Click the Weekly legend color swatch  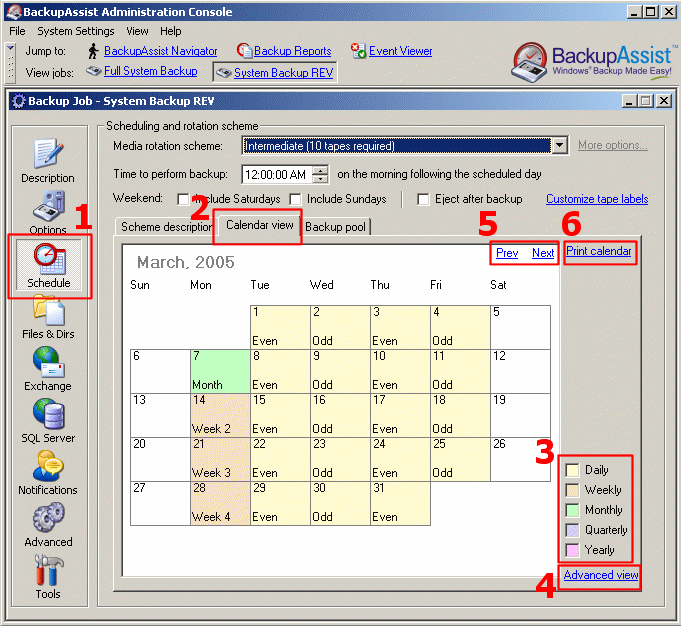pos(572,490)
